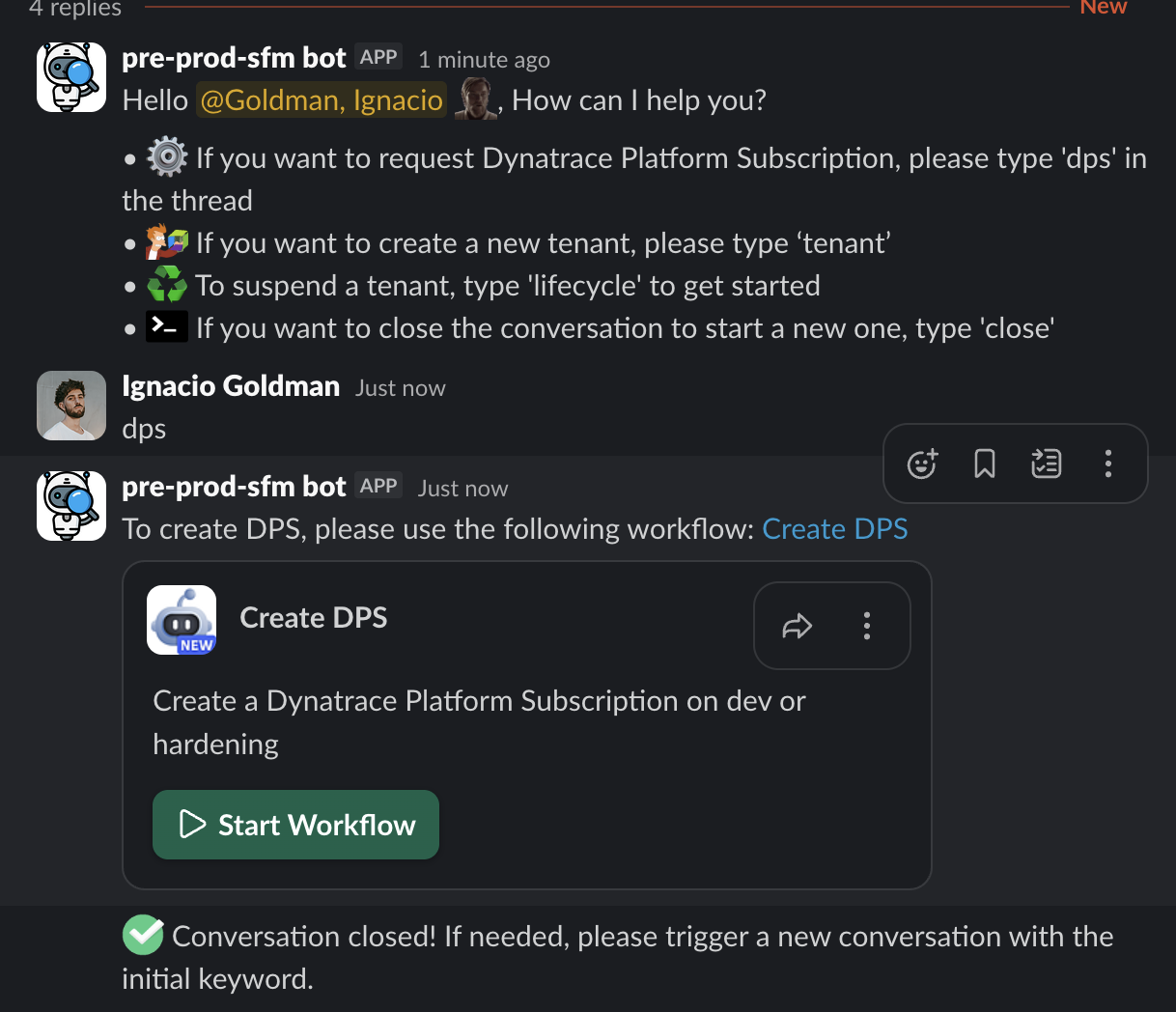The image size is (1176, 1012).
Task: Click the Ignacio Goldman sender name
Action: click(x=231, y=386)
